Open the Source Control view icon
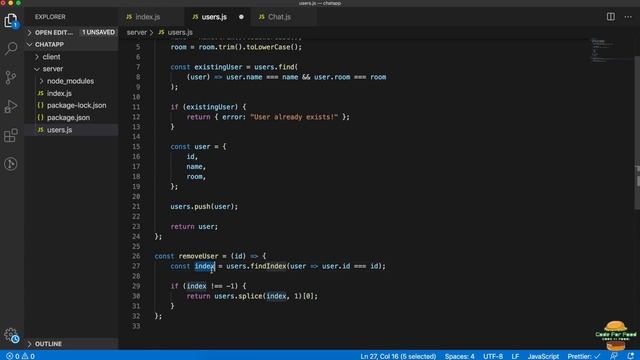Screen dimensions: 640x360 (11, 78)
